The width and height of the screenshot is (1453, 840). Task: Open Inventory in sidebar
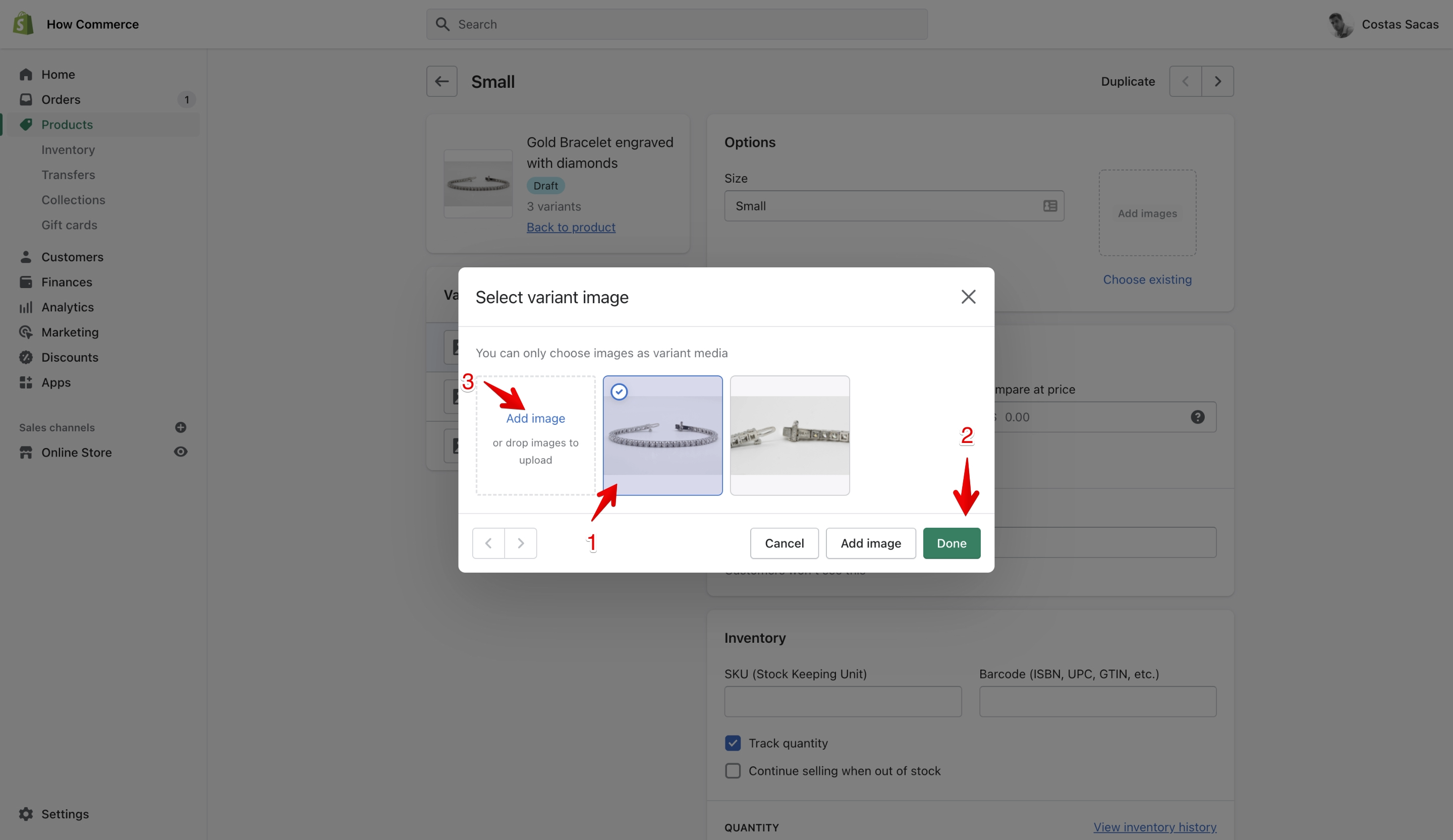point(68,149)
